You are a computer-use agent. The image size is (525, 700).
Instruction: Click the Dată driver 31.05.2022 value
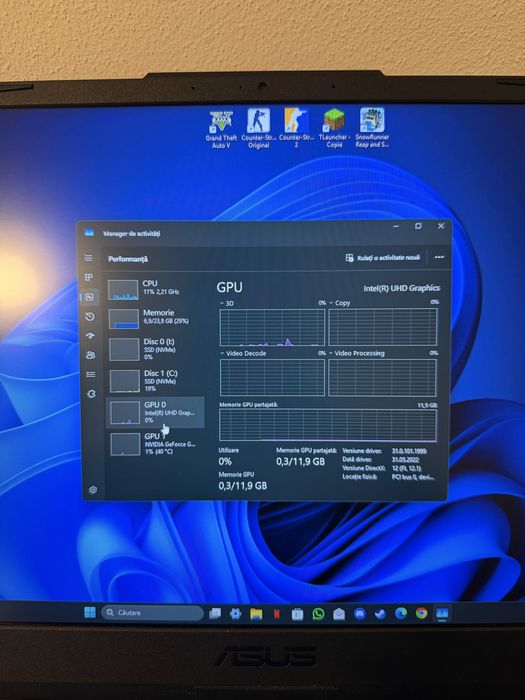[x=406, y=459]
